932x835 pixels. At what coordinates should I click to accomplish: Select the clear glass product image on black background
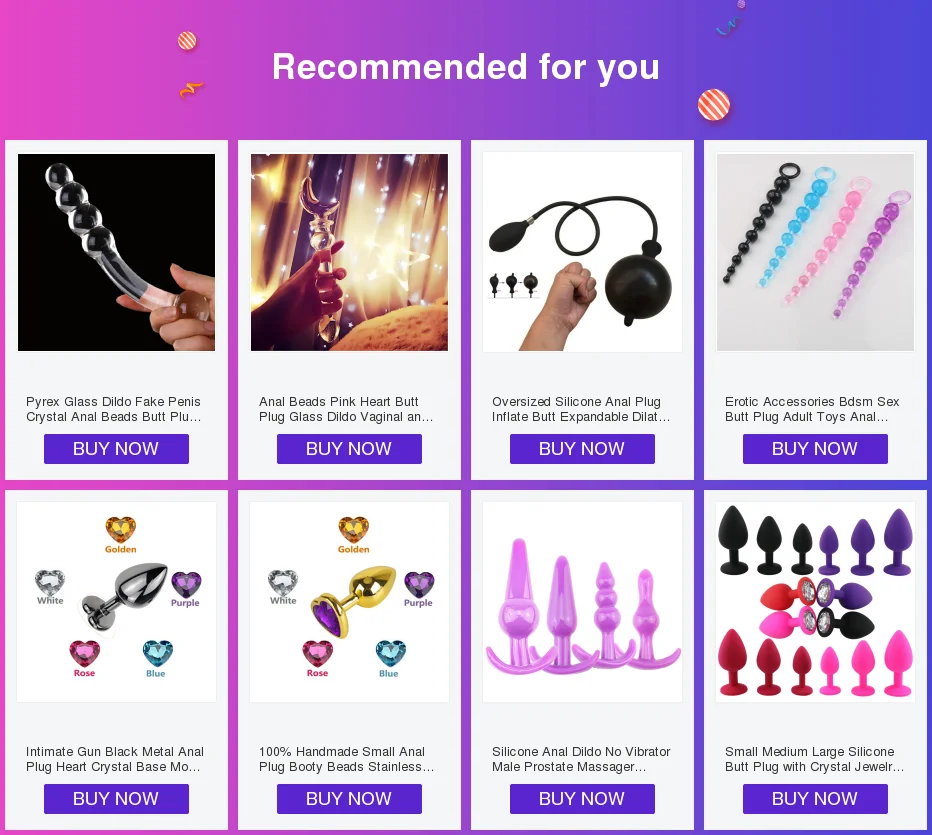point(116,252)
